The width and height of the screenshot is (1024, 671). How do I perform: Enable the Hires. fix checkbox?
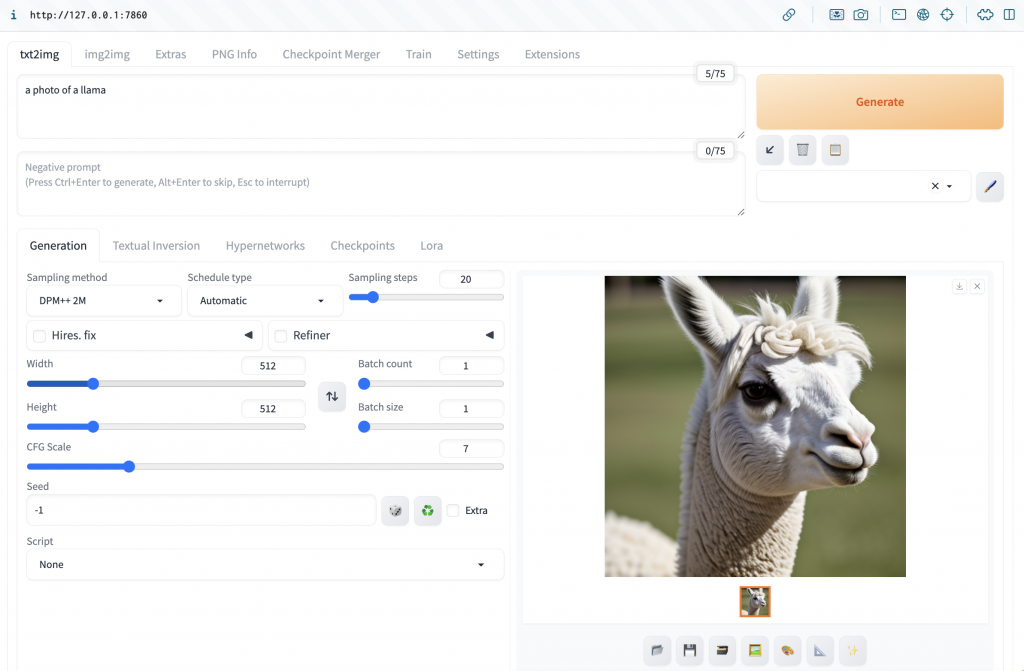39,336
